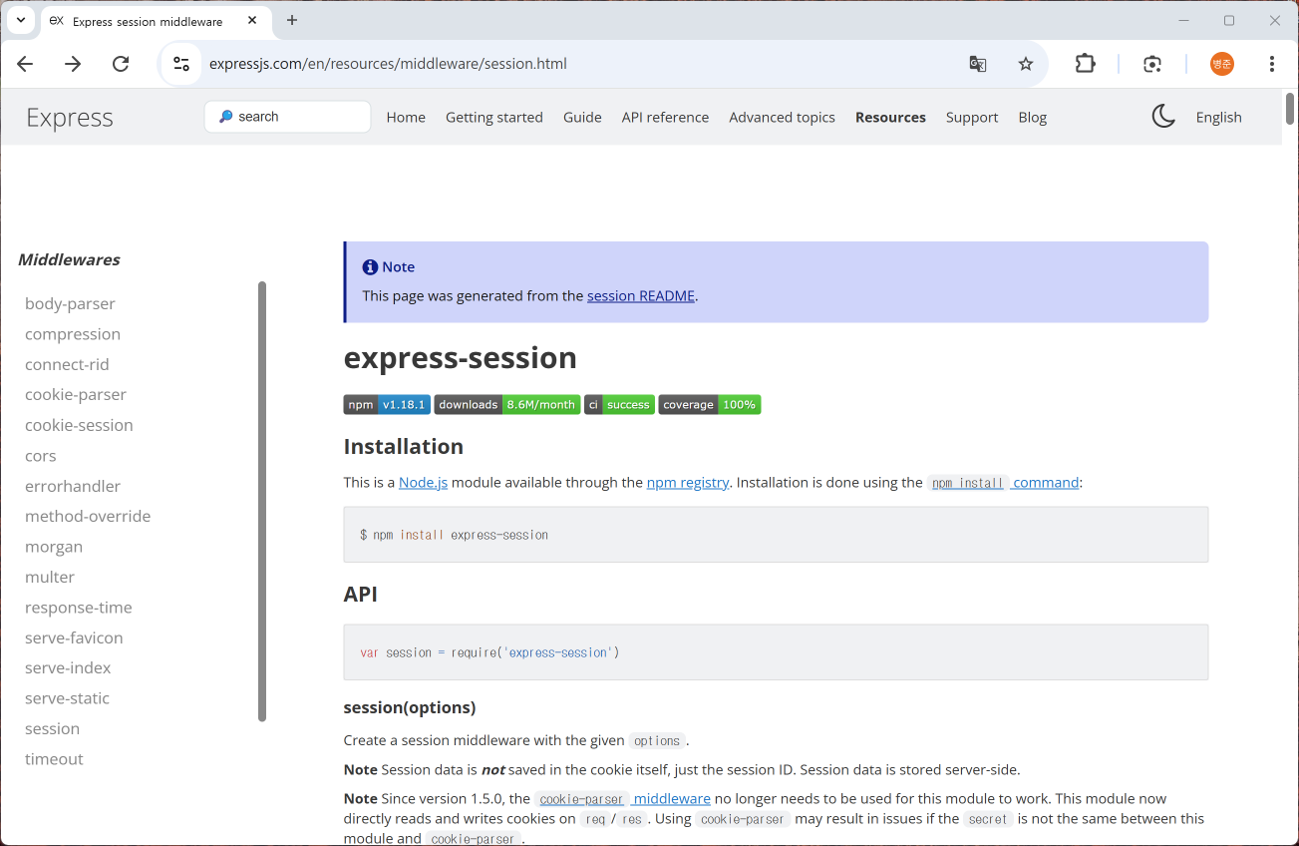Open serve-index middleware page
This screenshot has height=846, width=1299.
tap(68, 668)
